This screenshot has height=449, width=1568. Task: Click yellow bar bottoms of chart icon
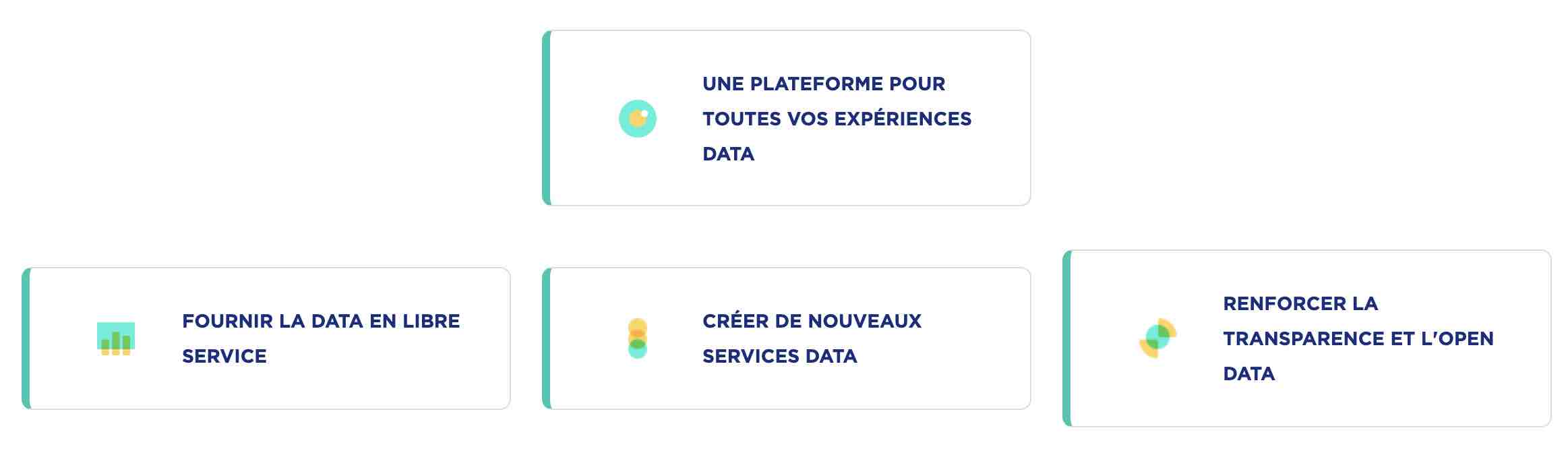[116, 351]
